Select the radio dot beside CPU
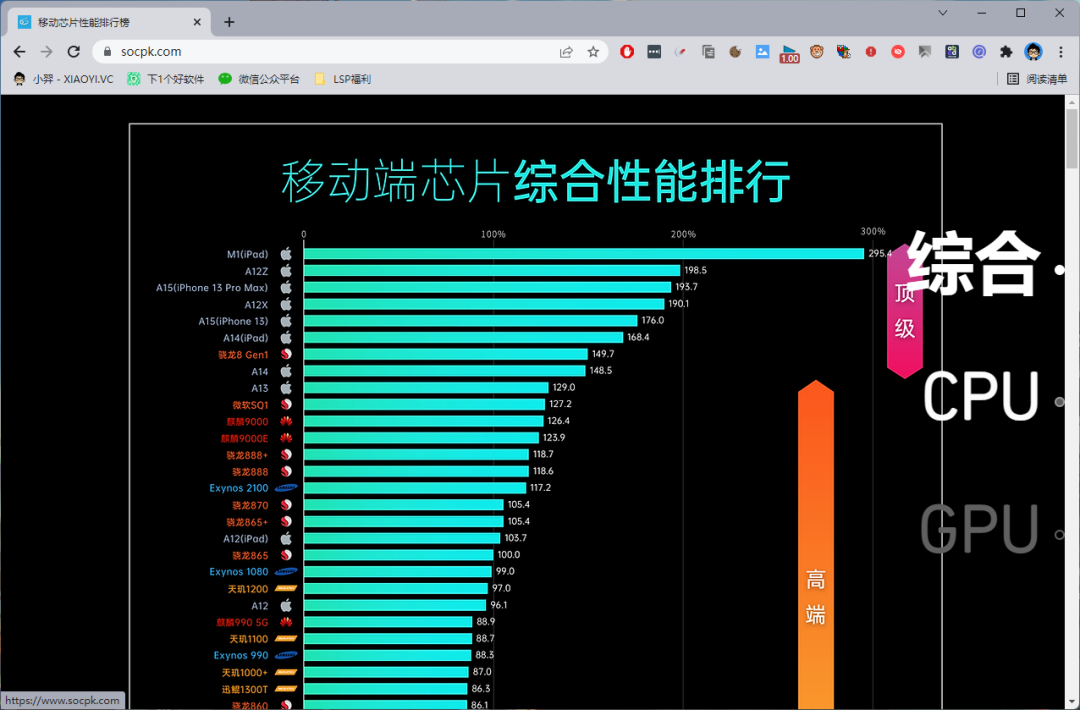Viewport: 1080px width, 710px height. coord(1060,401)
